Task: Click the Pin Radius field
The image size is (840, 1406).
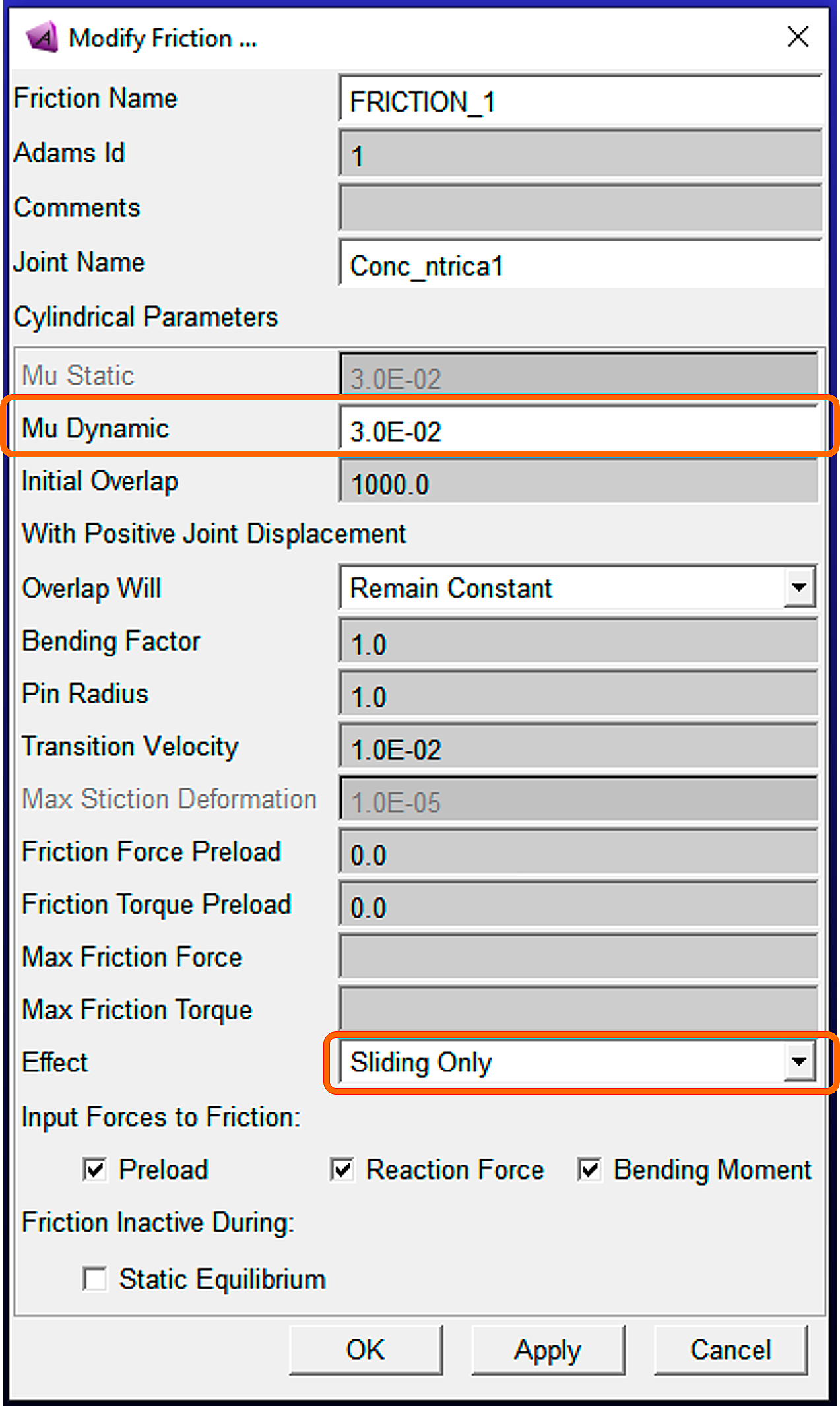Action: pos(578,695)
